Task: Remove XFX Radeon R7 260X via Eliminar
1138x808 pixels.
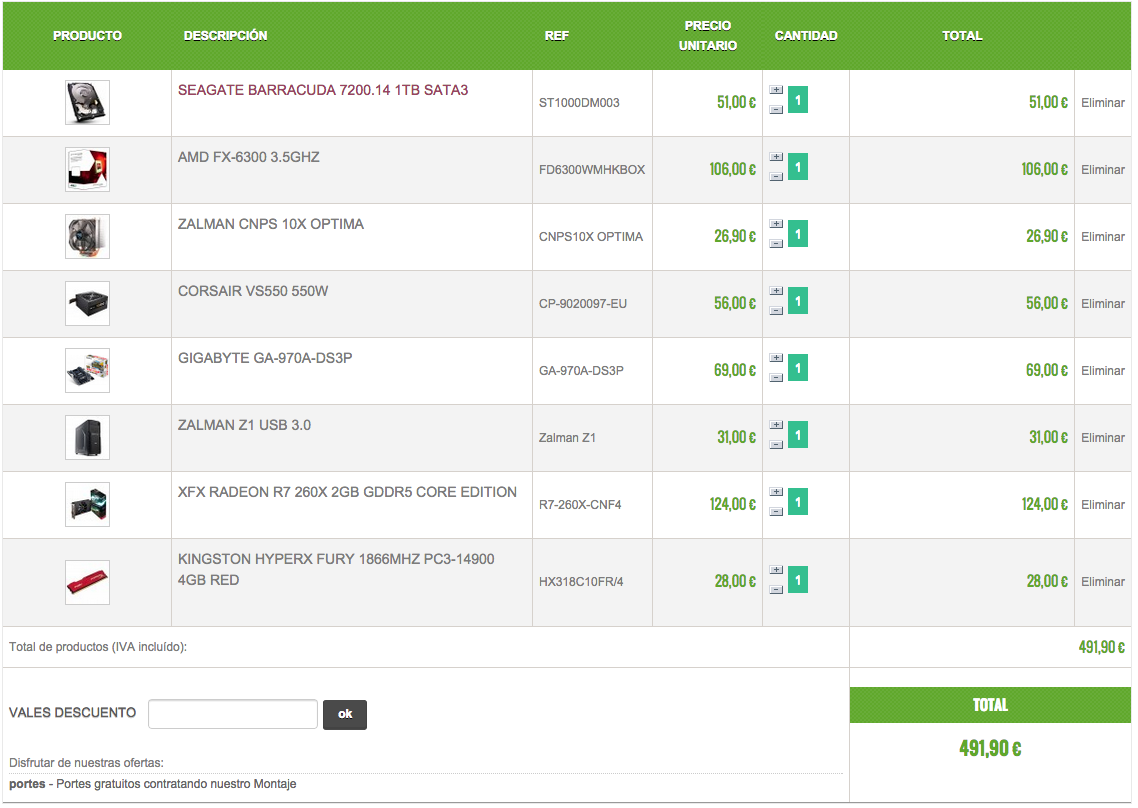Action: pyautogui.click(x=1102, y=505)
